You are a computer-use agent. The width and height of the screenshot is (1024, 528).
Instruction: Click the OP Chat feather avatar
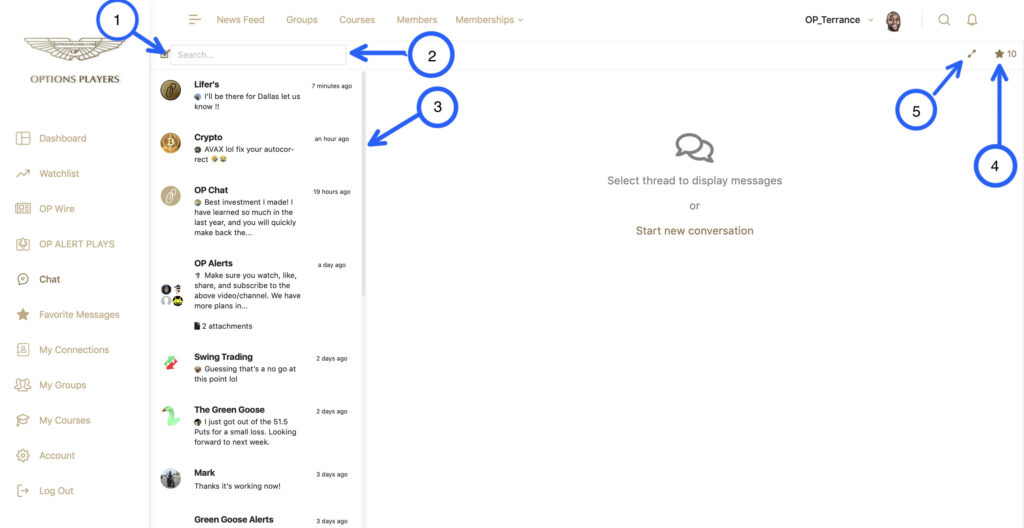[x=170, y=195]
